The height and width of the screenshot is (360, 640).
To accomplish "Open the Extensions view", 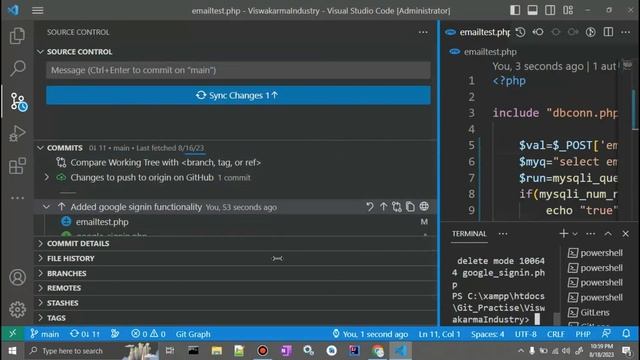I will pyautogui.click(x=17, y=166).
